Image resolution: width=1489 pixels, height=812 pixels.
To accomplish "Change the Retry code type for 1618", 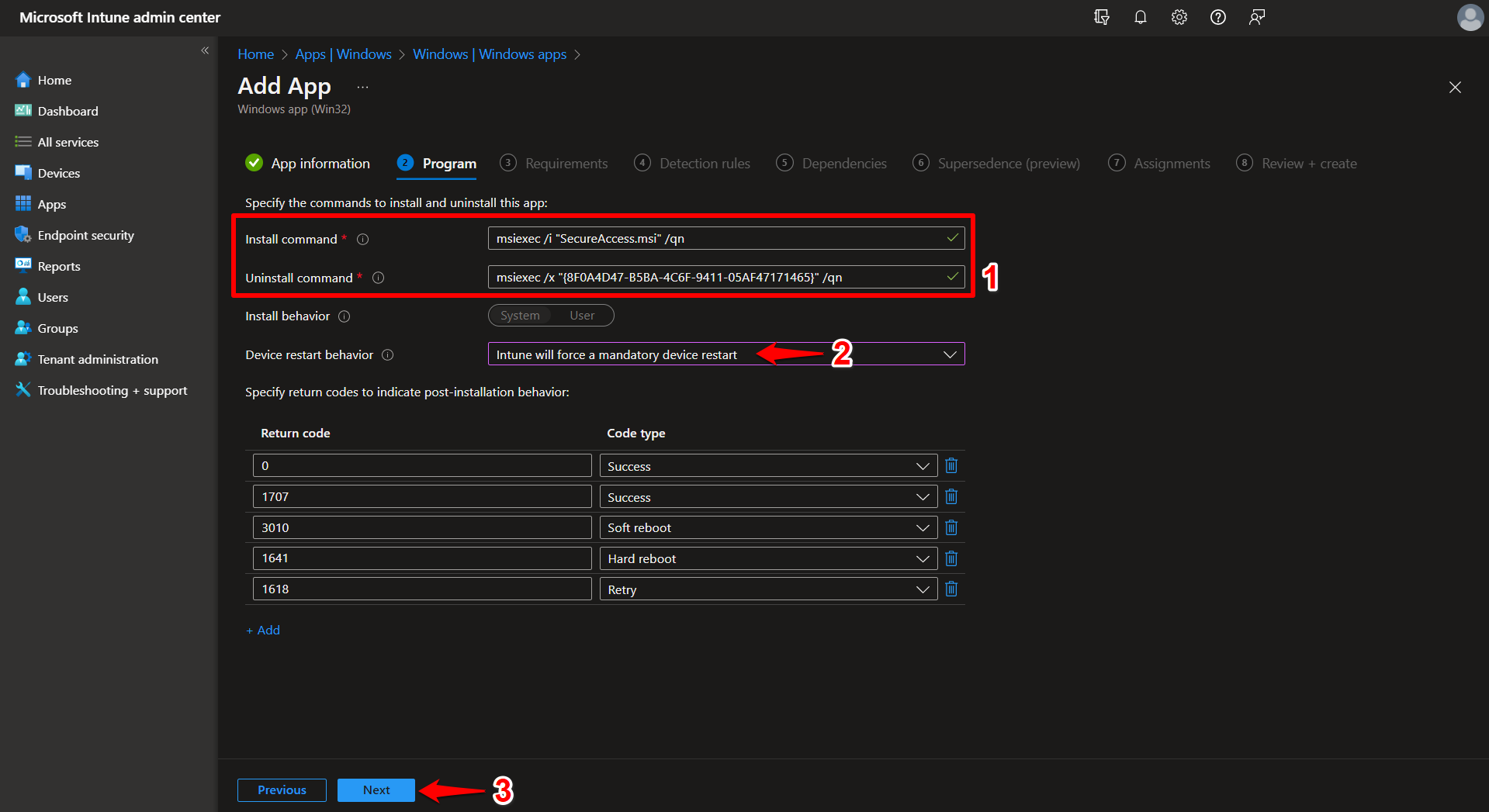I will 922,589.
